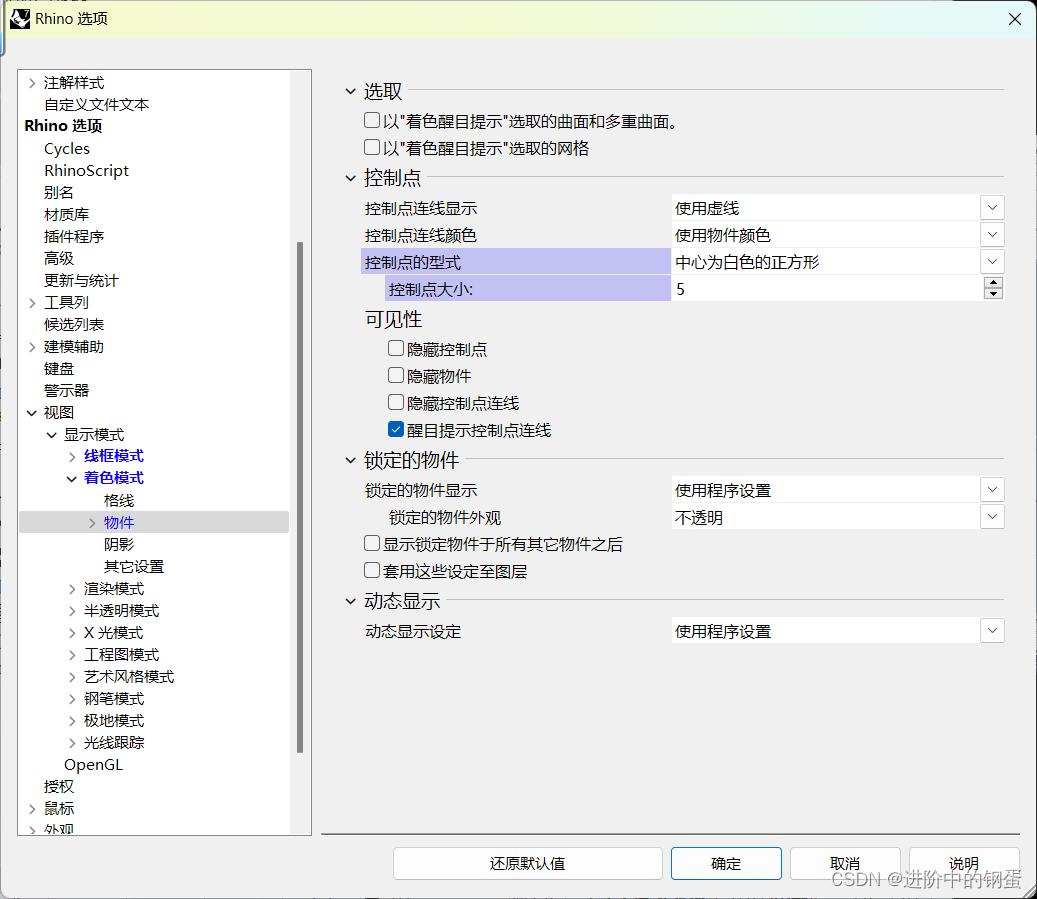This screenshot has width=1037, height=899.
Task: Select Cycles in options tree
Action: [x=67, y=149]
